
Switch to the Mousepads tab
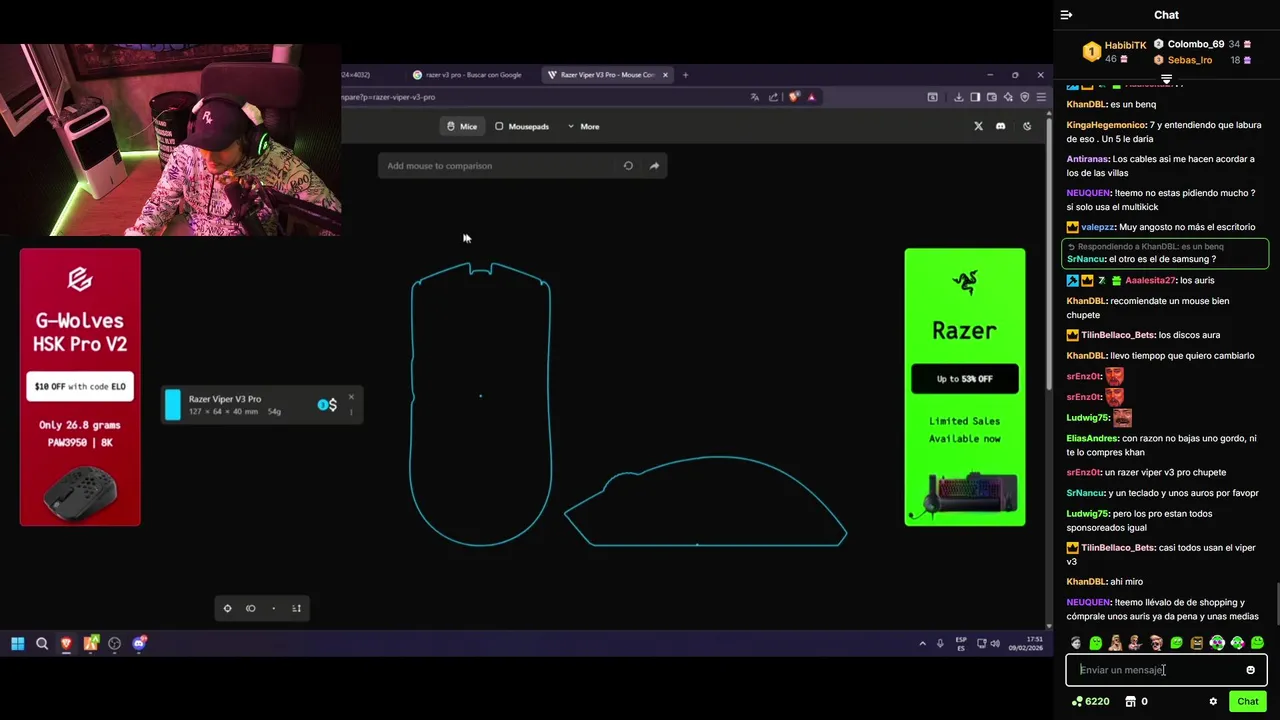522,126
